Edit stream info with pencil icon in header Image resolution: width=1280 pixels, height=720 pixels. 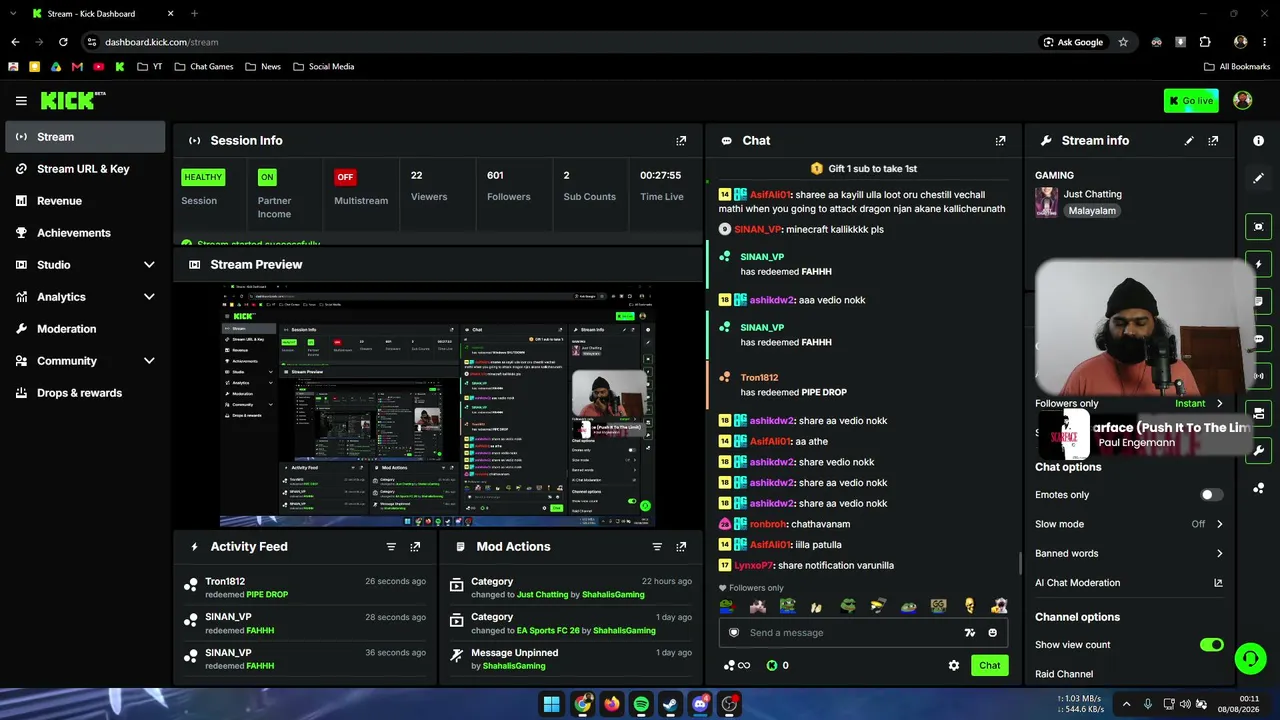click(1189, 141)
